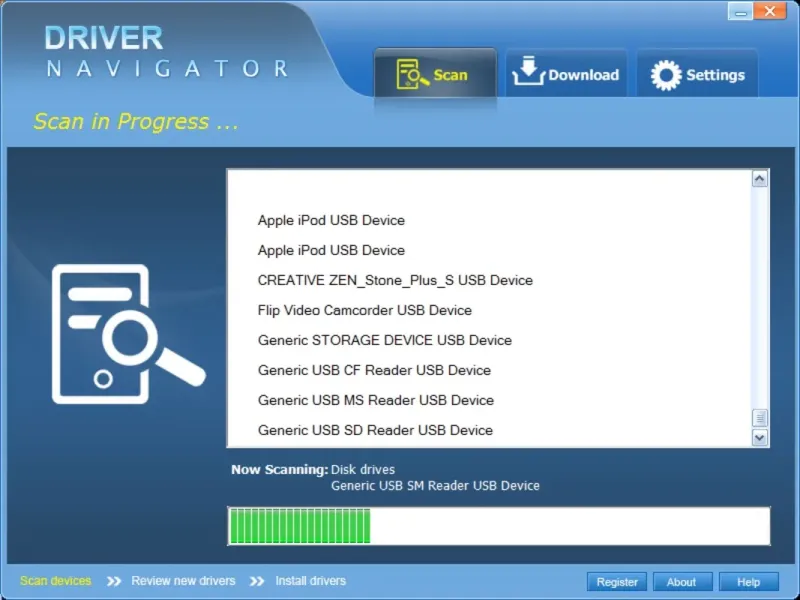The height and width of the screenshot is (600, 800).
Task: Click the Scan tab document-magnifier icon
Action: pos(412,74)
